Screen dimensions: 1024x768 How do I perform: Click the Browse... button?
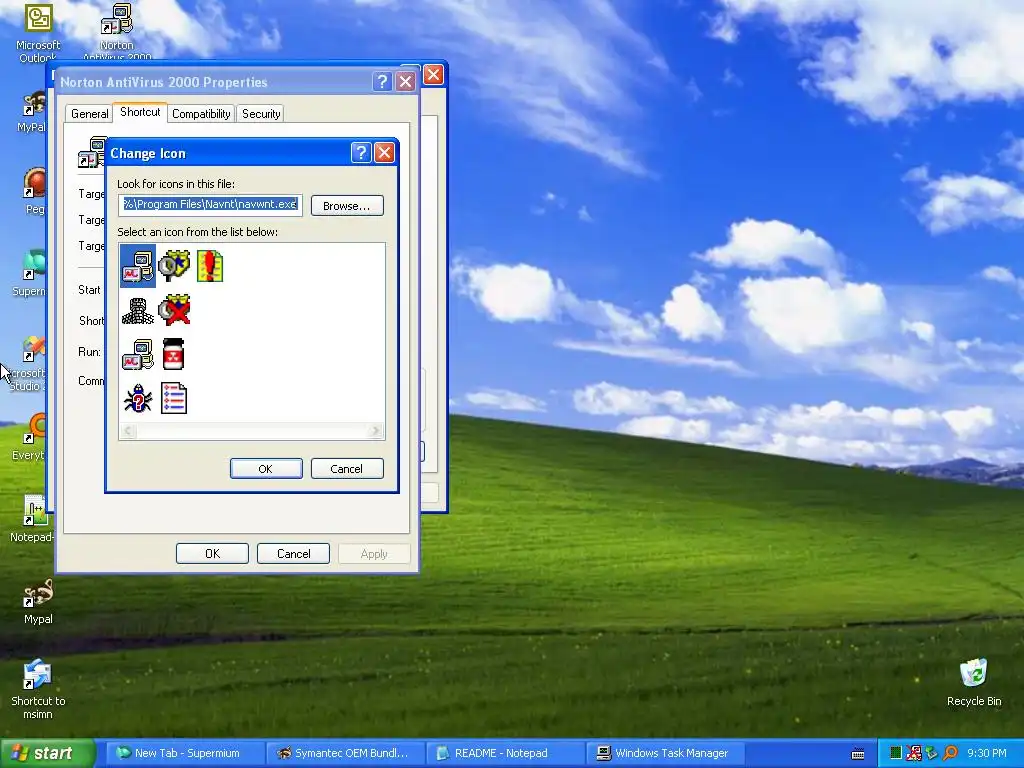click(347, 206)
